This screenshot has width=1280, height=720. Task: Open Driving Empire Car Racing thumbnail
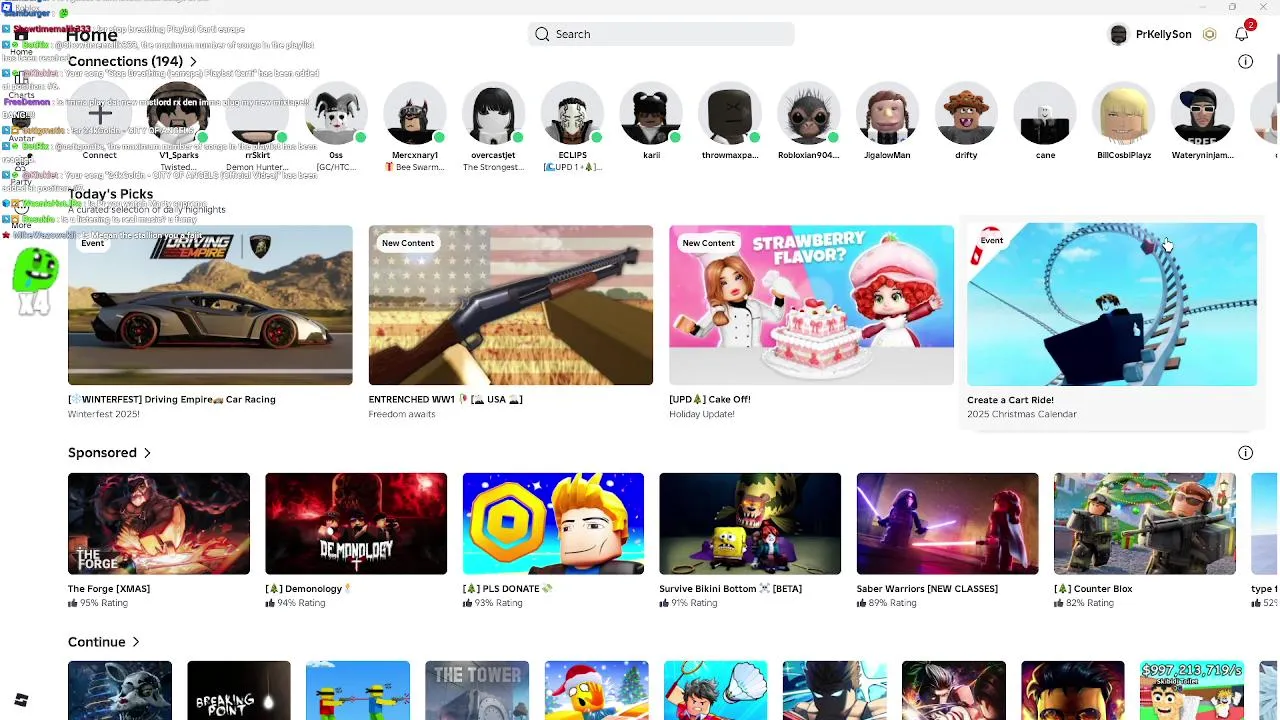point(210,305)
